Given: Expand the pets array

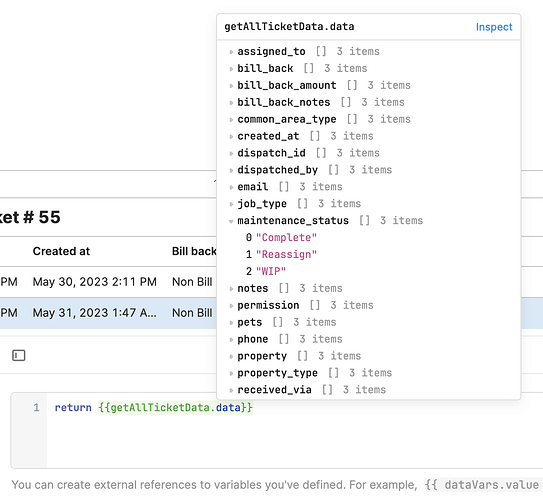Looking at the screenshot, I should tap(231, 323).
